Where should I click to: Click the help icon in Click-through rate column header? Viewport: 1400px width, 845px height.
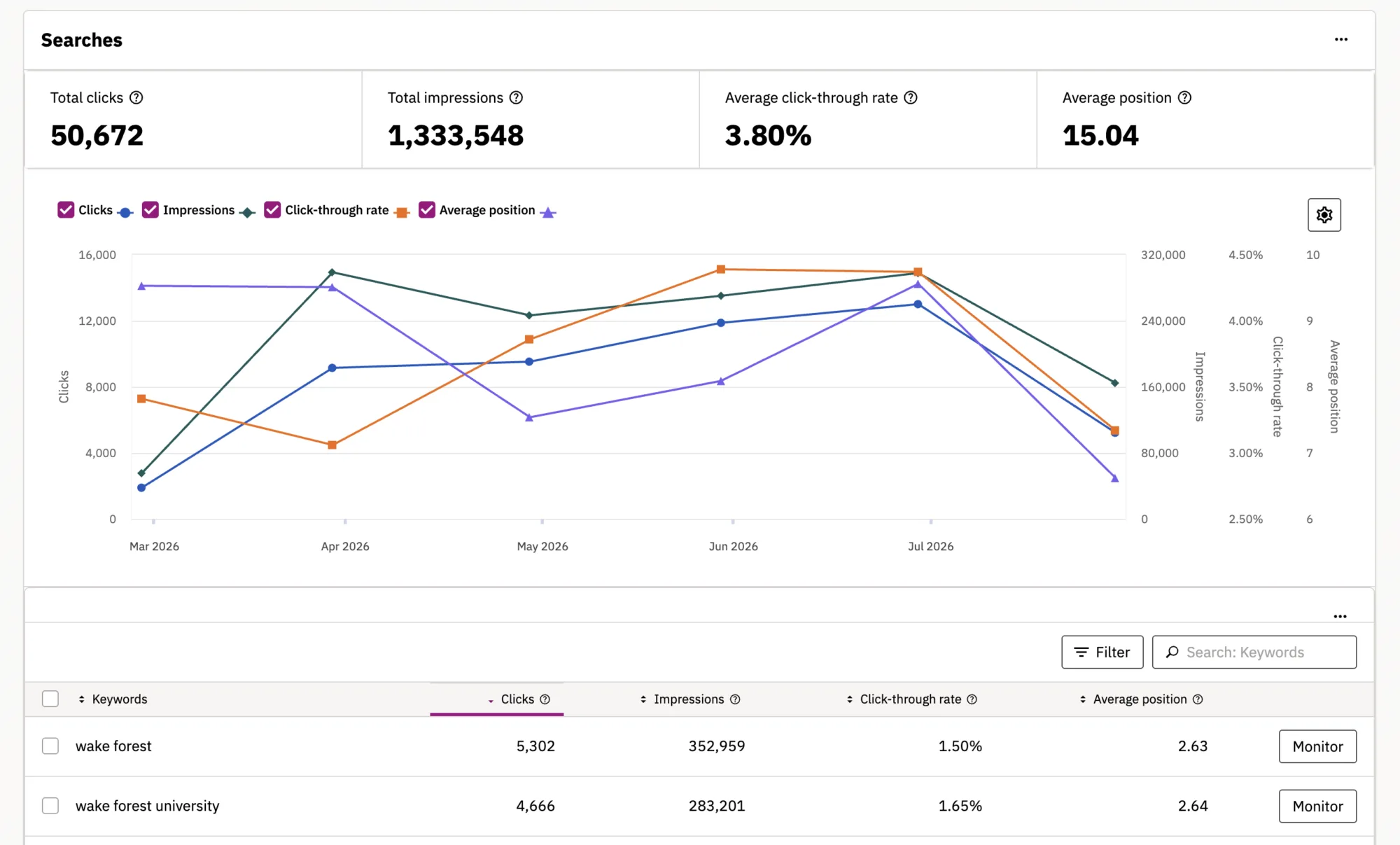pos(972,699)
